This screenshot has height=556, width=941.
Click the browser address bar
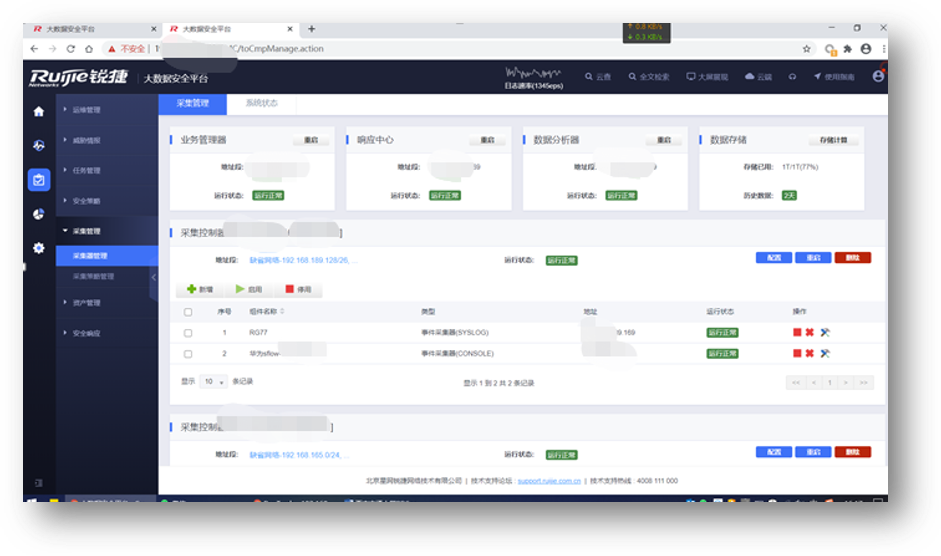[450, 48]
